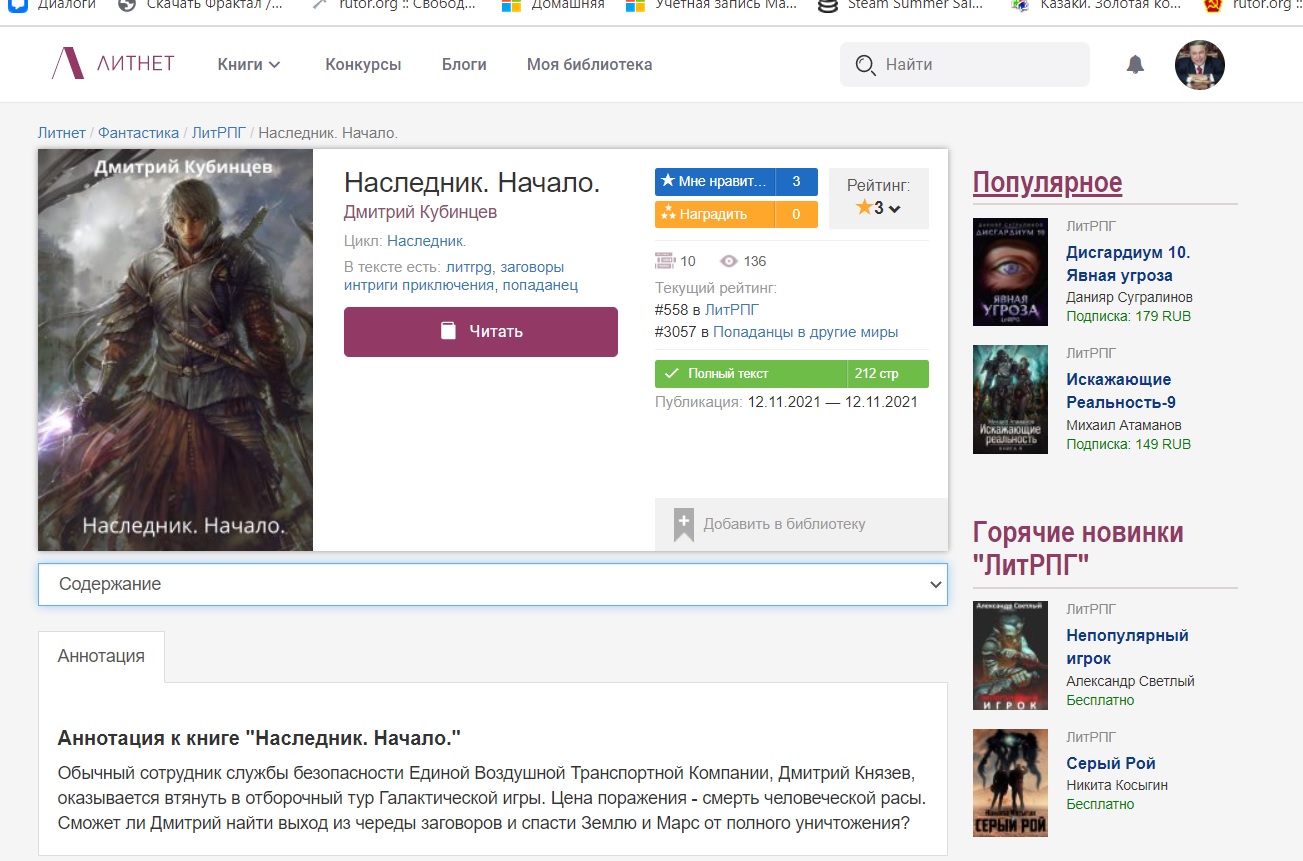Click the Искажающие Реальность cover thumbnail

[x=1010, y=399]
